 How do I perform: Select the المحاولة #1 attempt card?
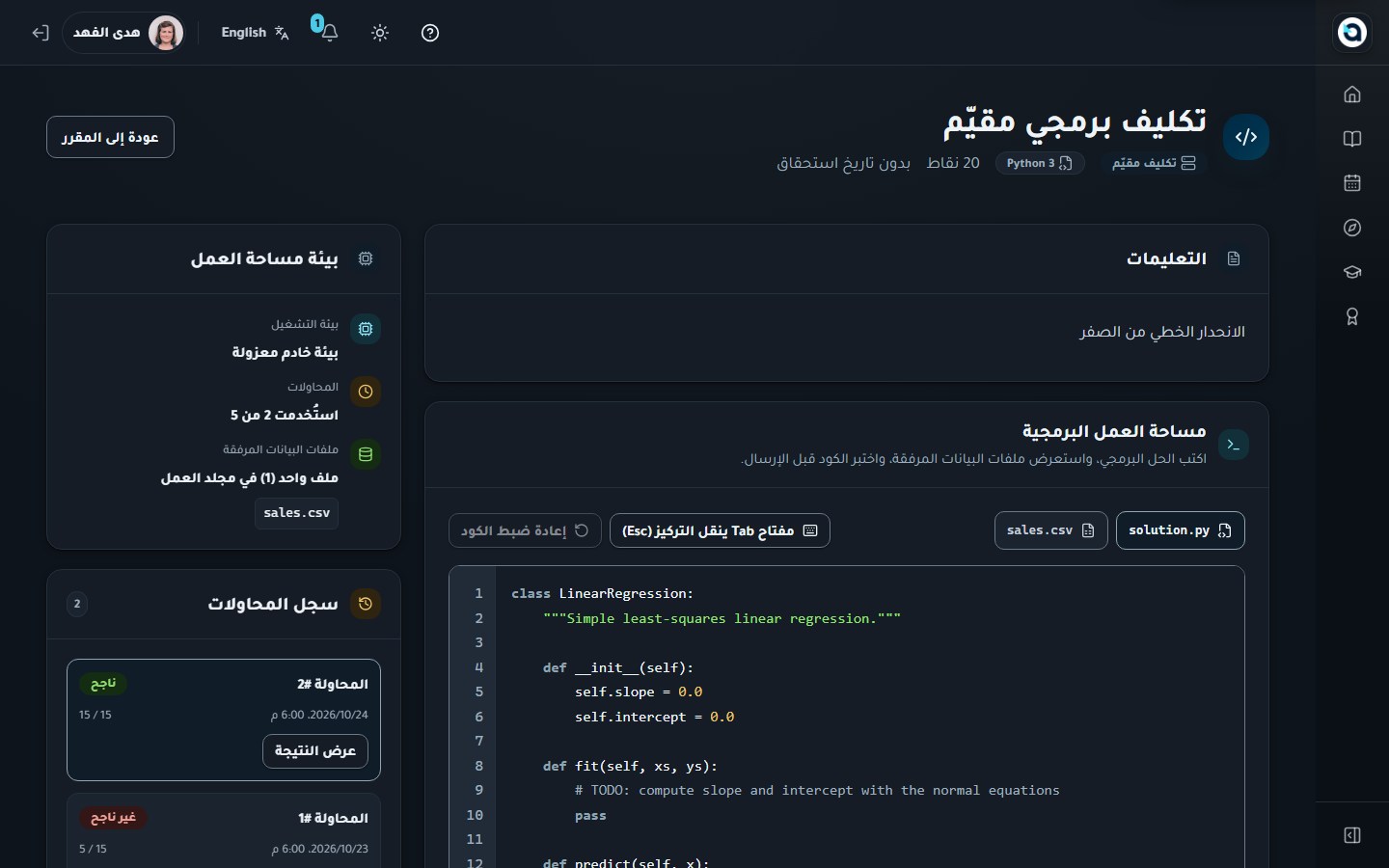[224, 830]
